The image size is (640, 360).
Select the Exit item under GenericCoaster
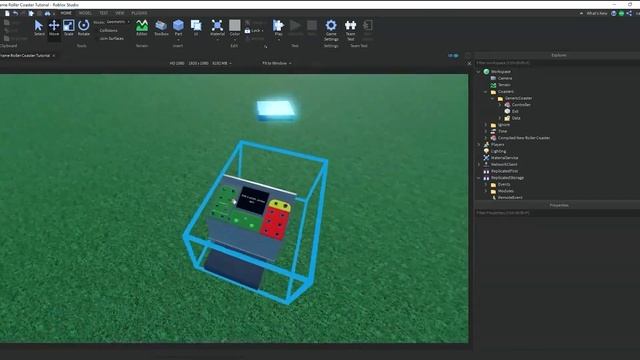[511, 111]
